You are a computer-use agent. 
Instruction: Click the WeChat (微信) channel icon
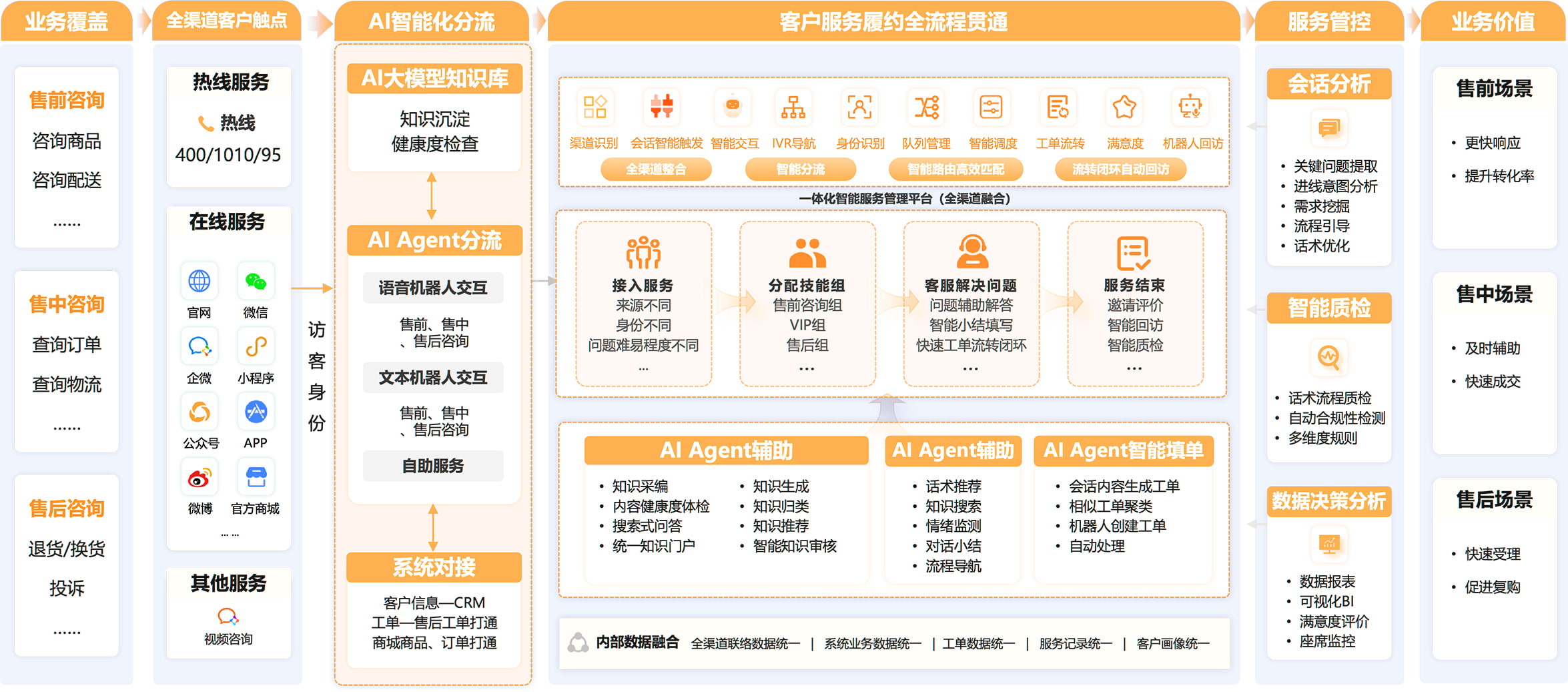click(256, 282)
